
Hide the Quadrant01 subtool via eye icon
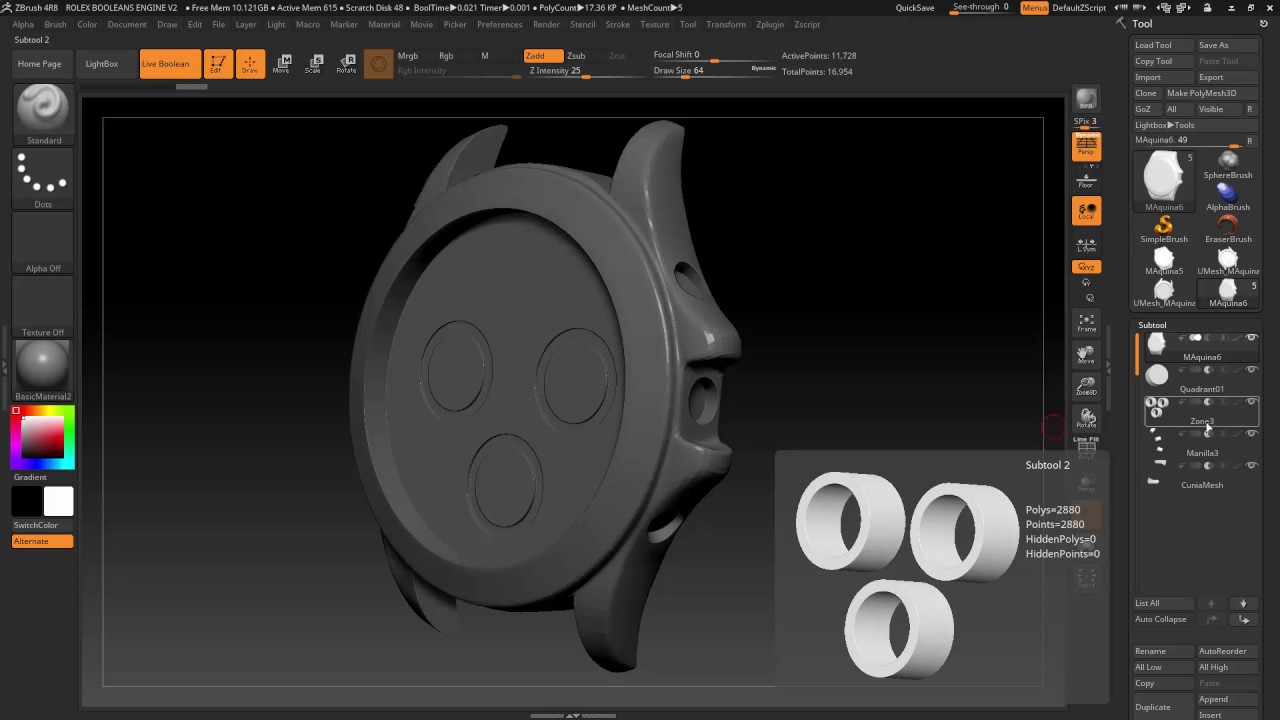[x=1251, y=370]
